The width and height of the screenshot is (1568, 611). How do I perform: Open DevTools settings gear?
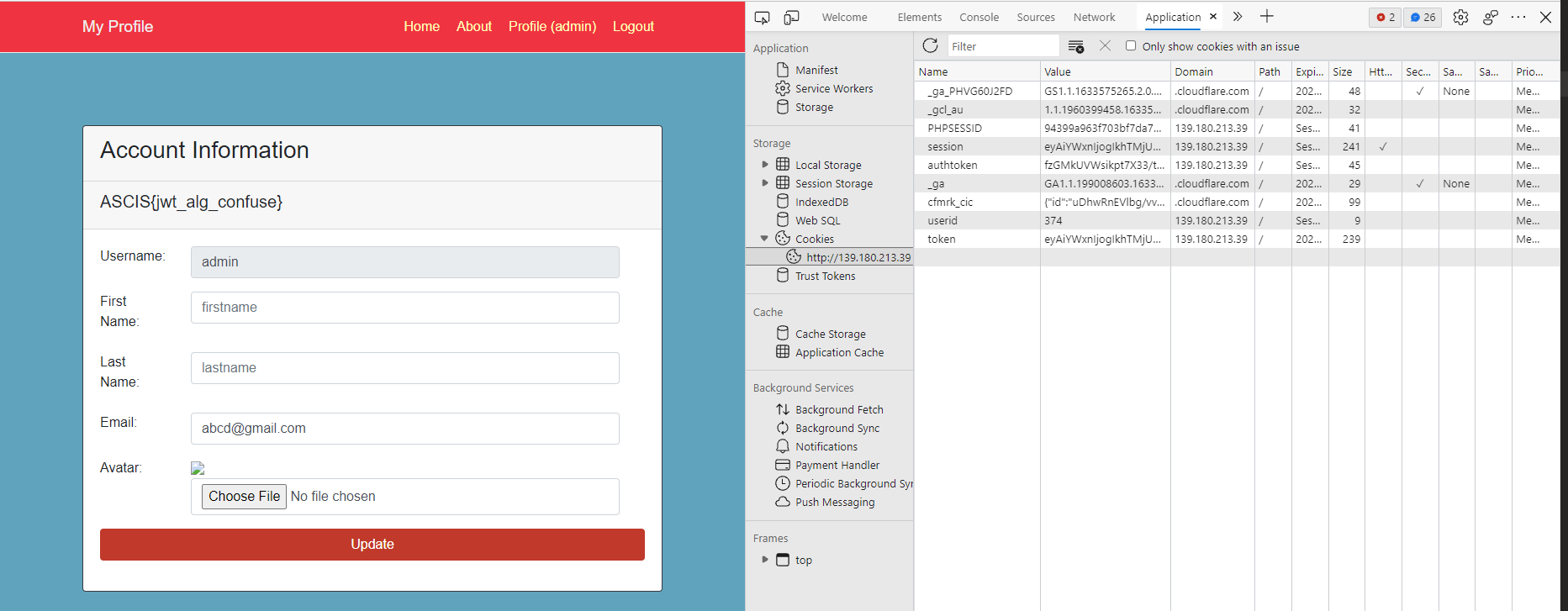(x=1461, y=17)
